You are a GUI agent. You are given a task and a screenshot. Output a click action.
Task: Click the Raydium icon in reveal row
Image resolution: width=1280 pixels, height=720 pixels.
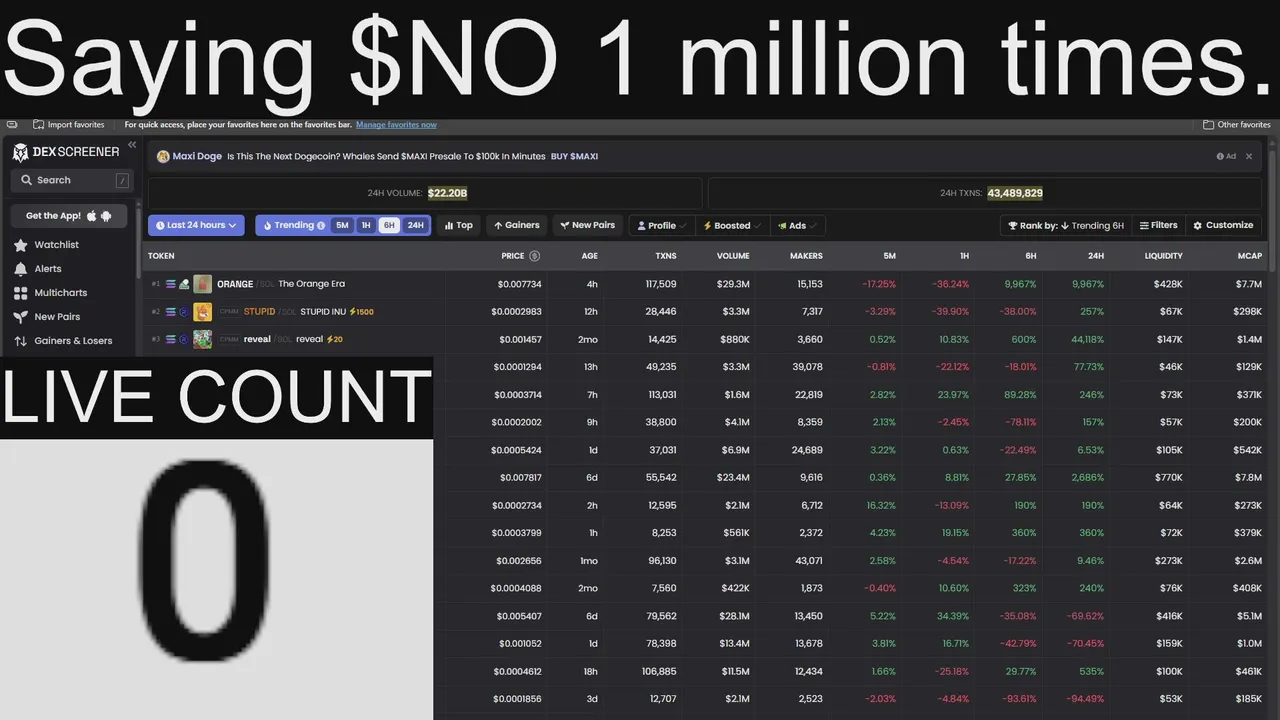[183, 340]
